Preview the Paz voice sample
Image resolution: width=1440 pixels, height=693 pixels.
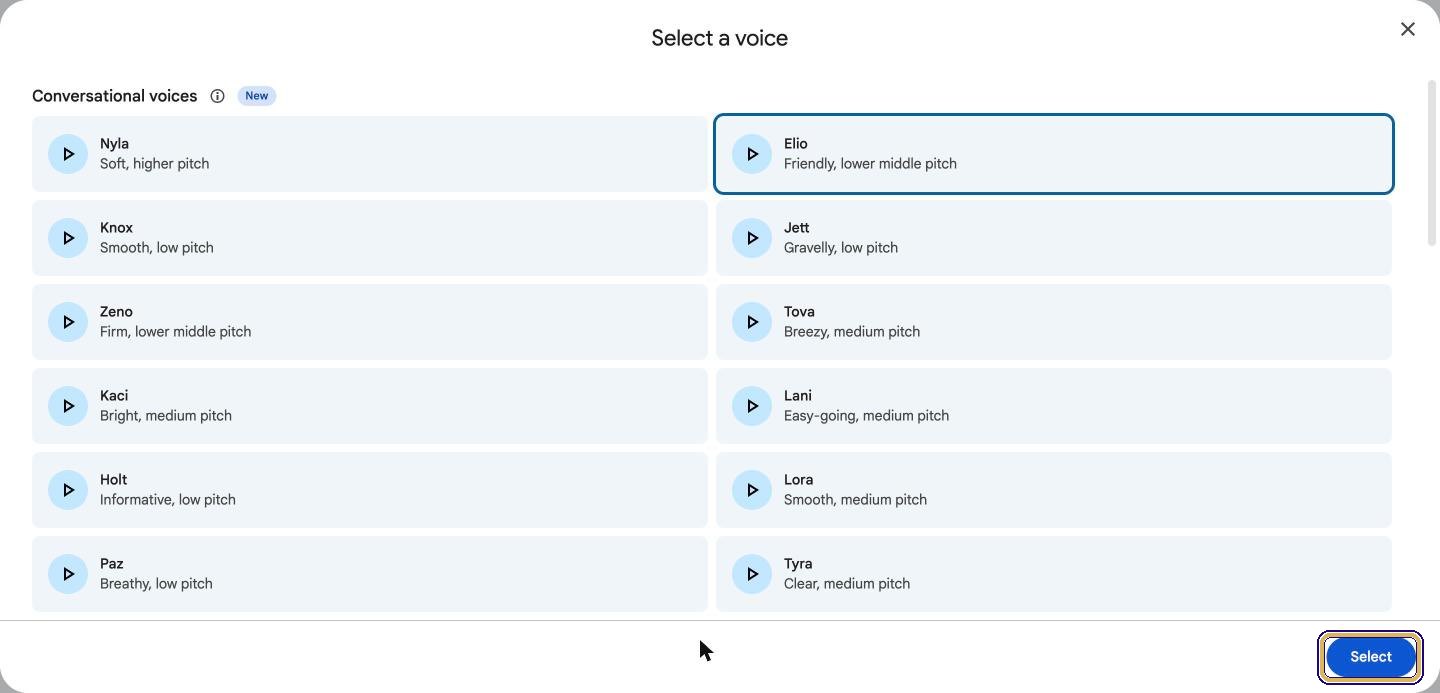tap(68, 574)
